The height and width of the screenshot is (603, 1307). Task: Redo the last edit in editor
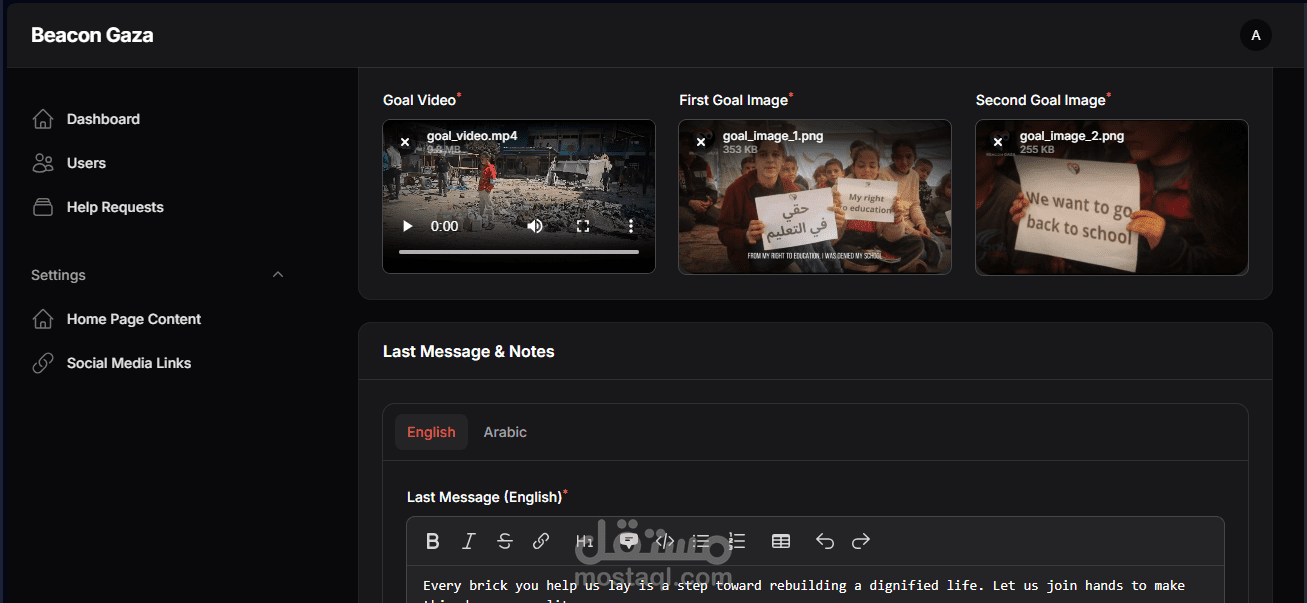coord(861,541)
